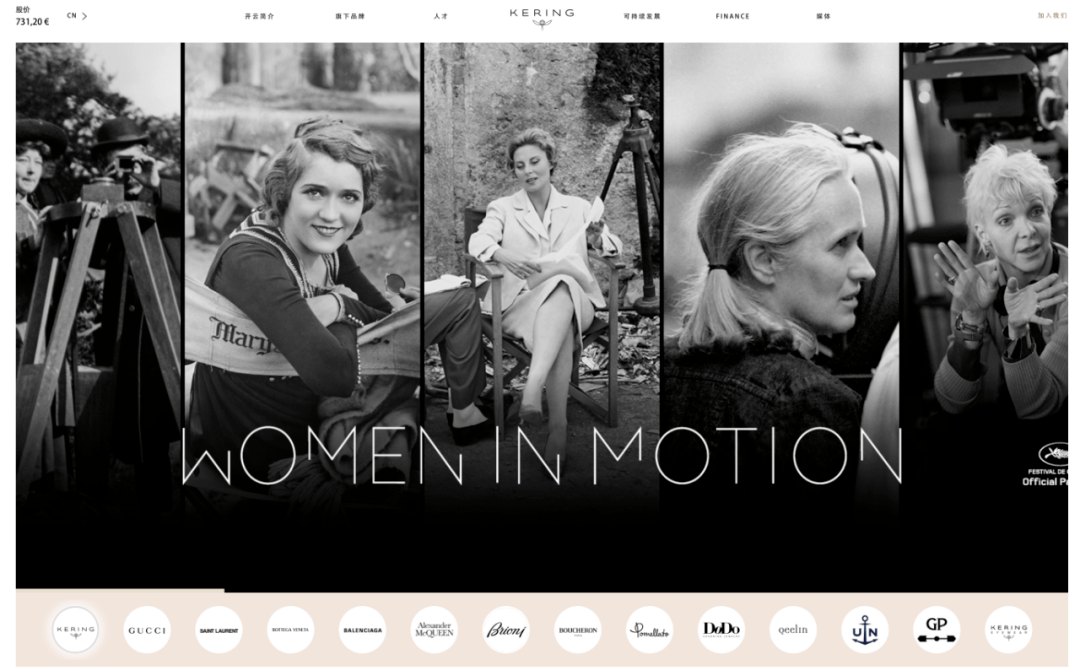Click the 加入我们 link

tap(1051, 16)
